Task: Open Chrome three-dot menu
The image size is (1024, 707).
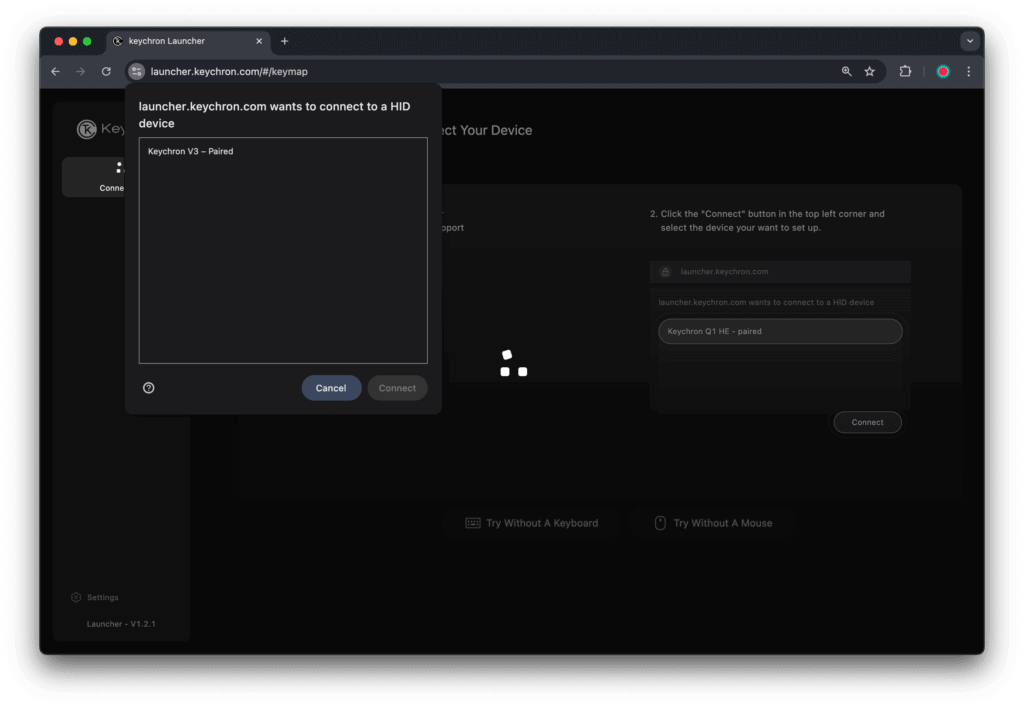Action: coord(968,71)
